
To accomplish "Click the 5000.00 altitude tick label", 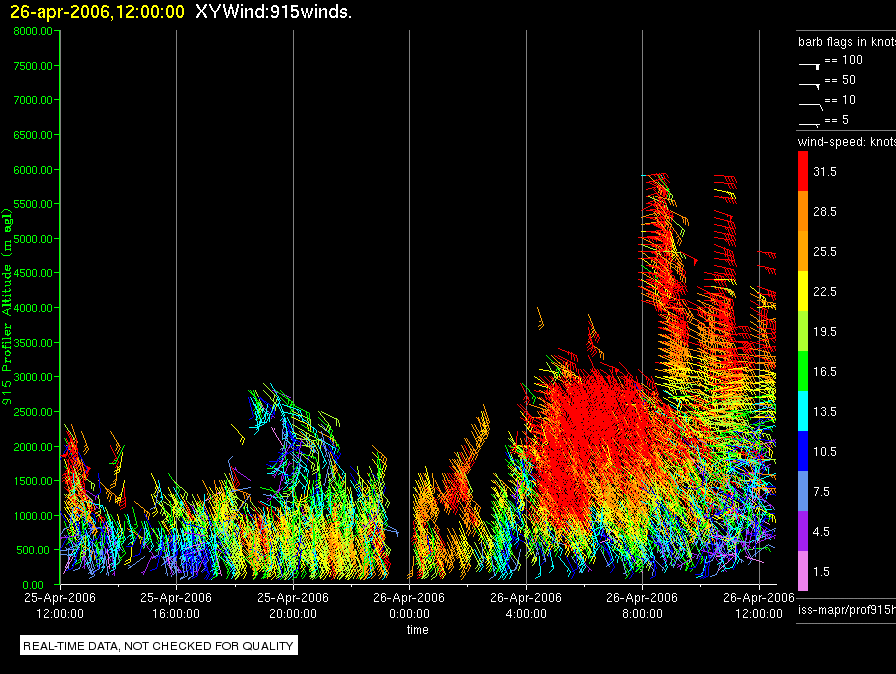I will point(33,239).
